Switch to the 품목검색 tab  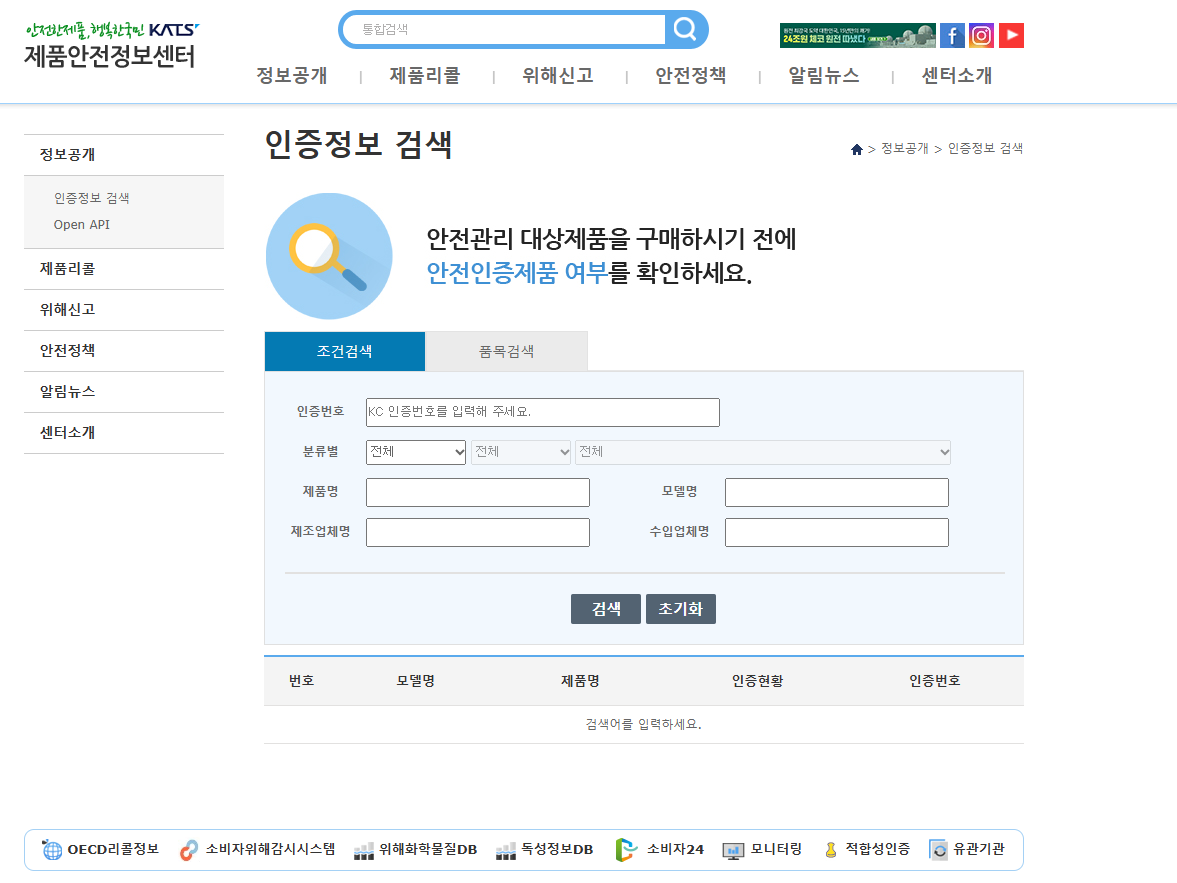[x=506, y=351]
